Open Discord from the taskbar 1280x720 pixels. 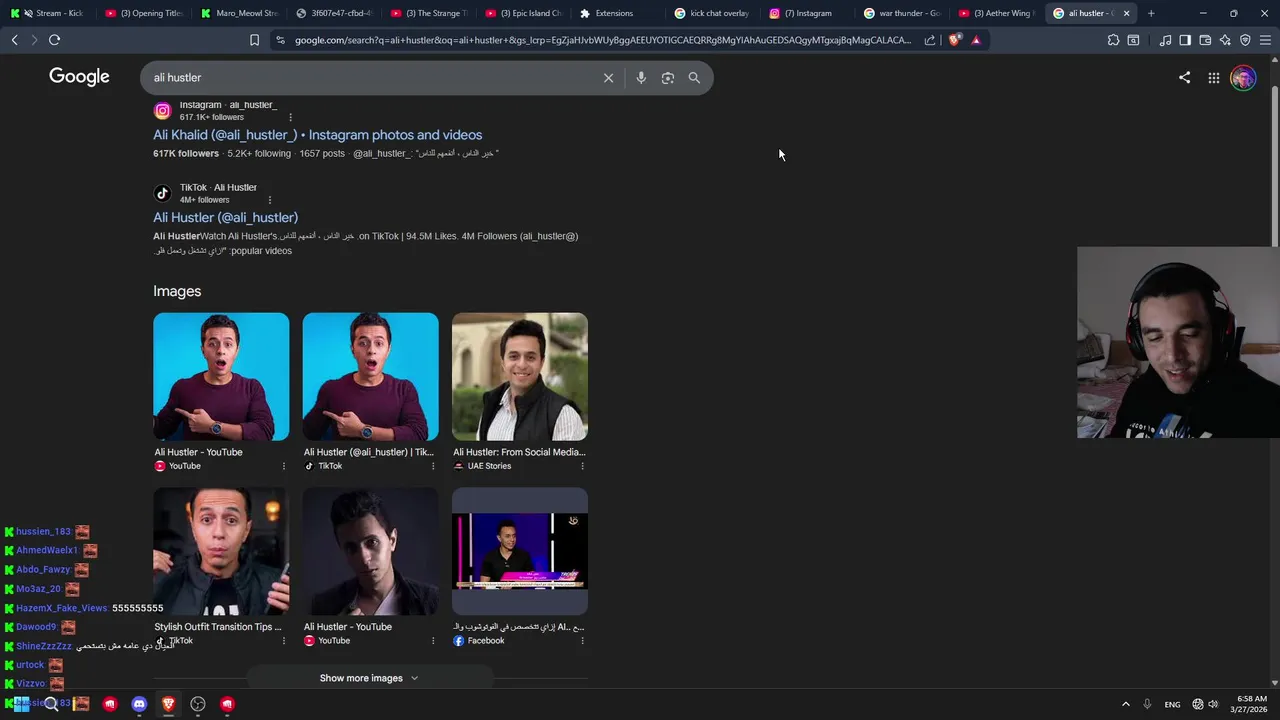point(139,704)
